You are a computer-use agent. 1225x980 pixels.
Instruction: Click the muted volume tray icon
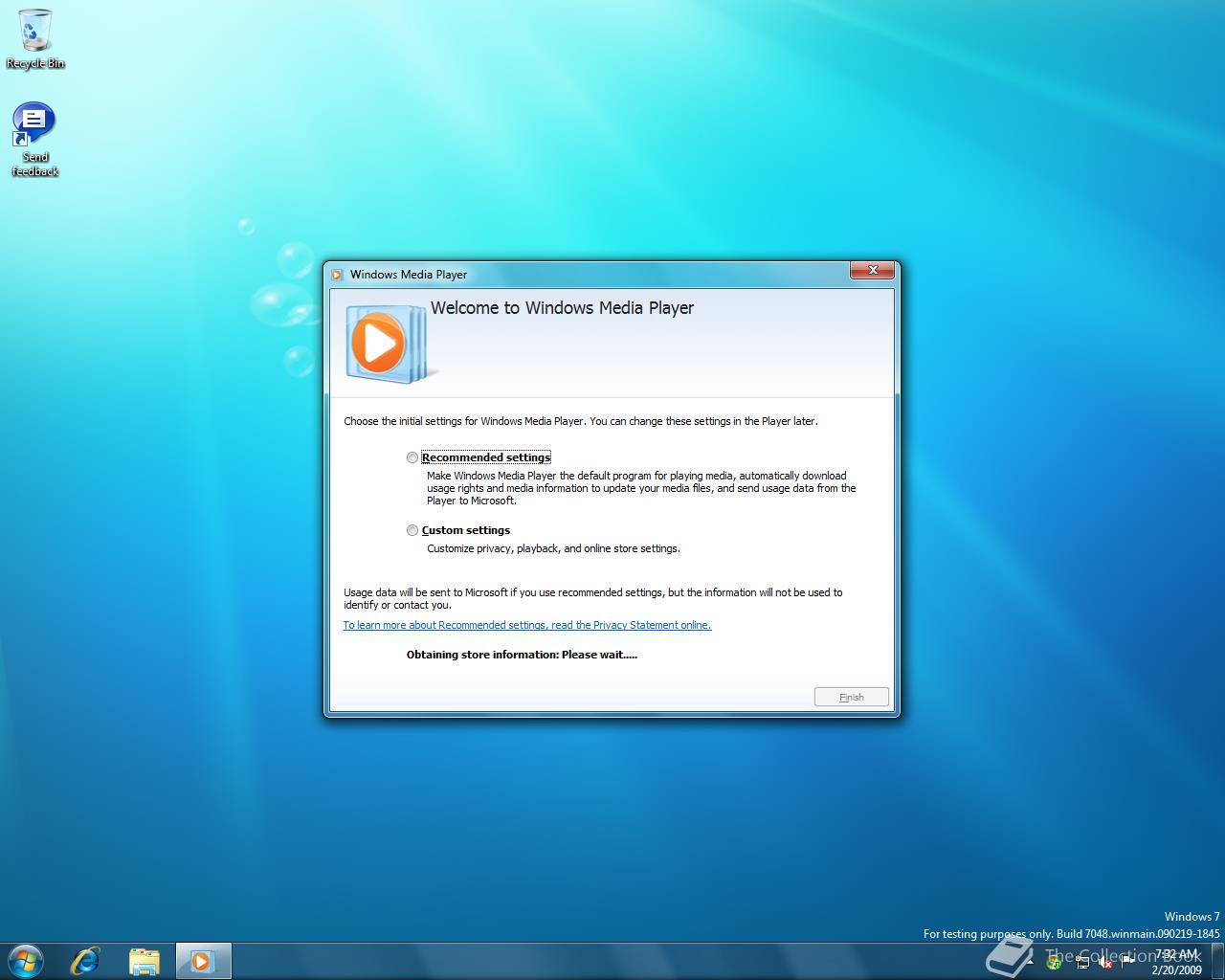[x=1106, y=963]
